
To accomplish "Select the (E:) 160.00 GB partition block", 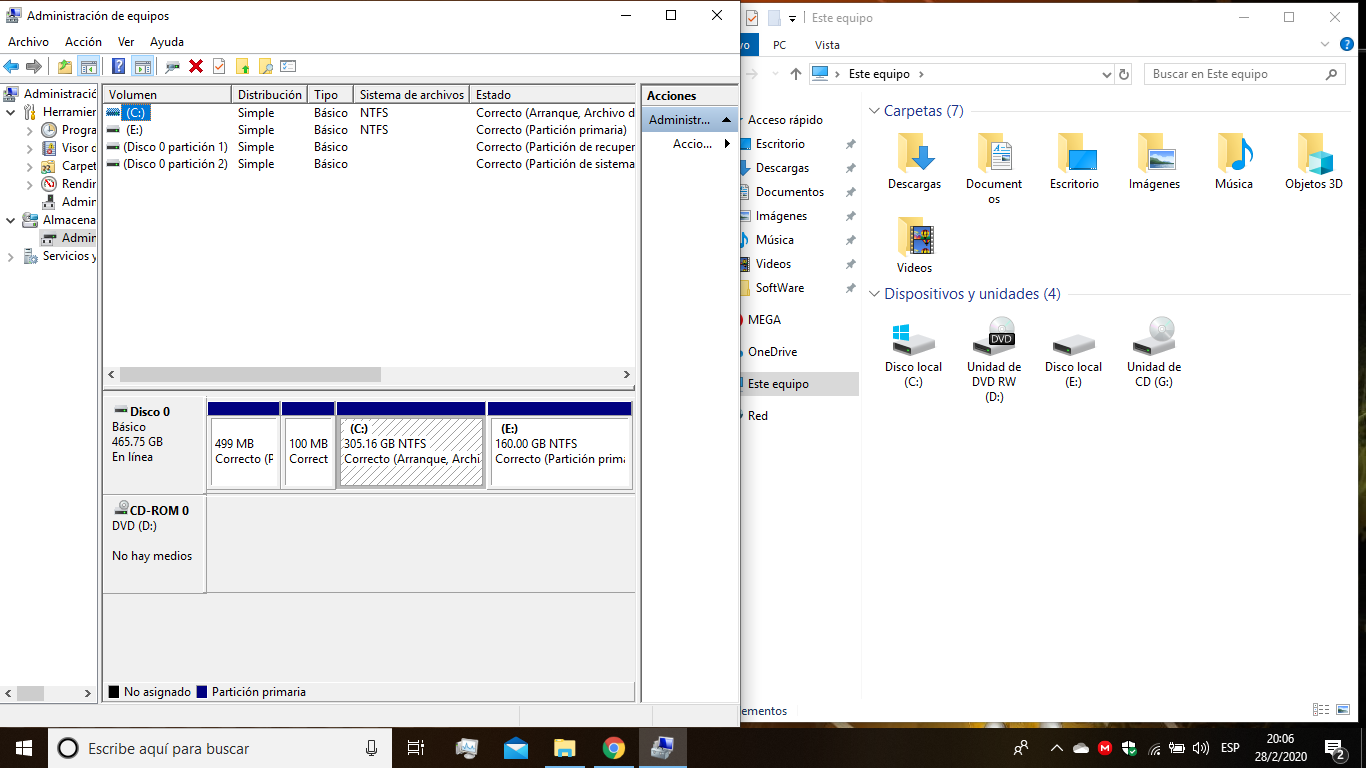I will pyautogui.click(x=559, y=452).
